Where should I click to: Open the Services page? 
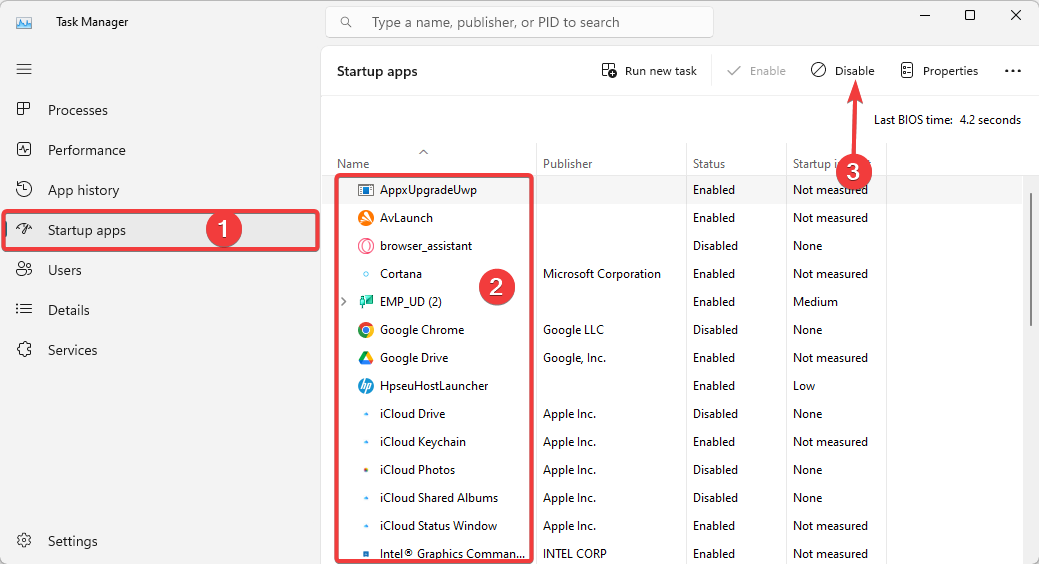coord(160,350)
